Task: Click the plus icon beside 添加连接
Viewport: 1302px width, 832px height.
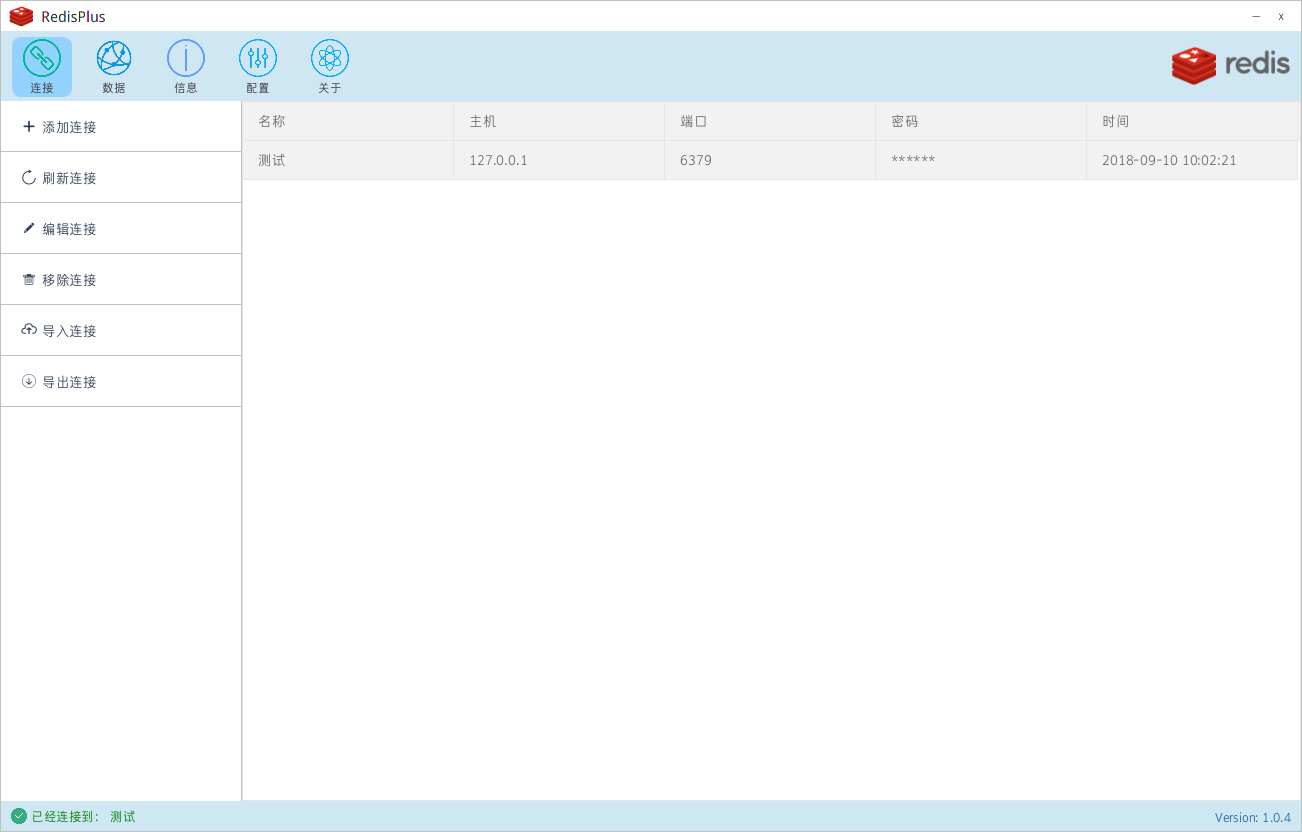Action: coord(29,127)
